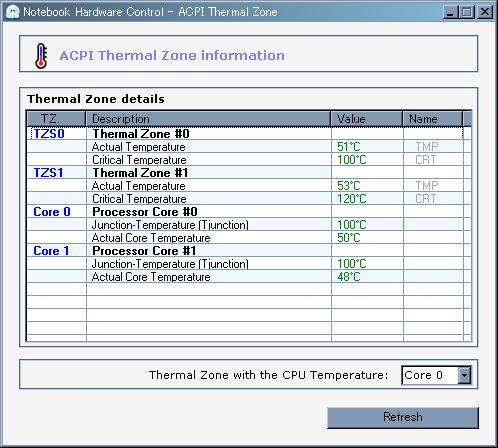Click the Value column header

pyautogui.click(x=367, y=119)
